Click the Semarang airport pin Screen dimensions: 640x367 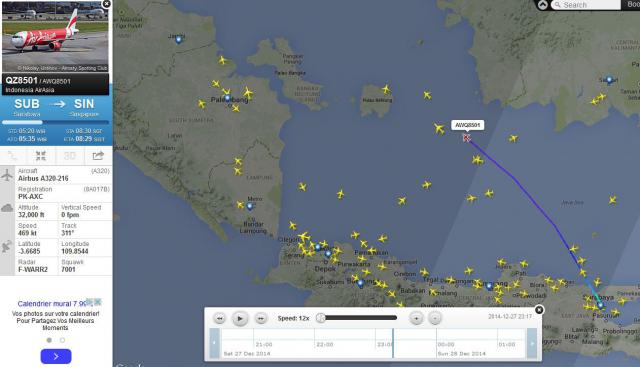(489, 287)
